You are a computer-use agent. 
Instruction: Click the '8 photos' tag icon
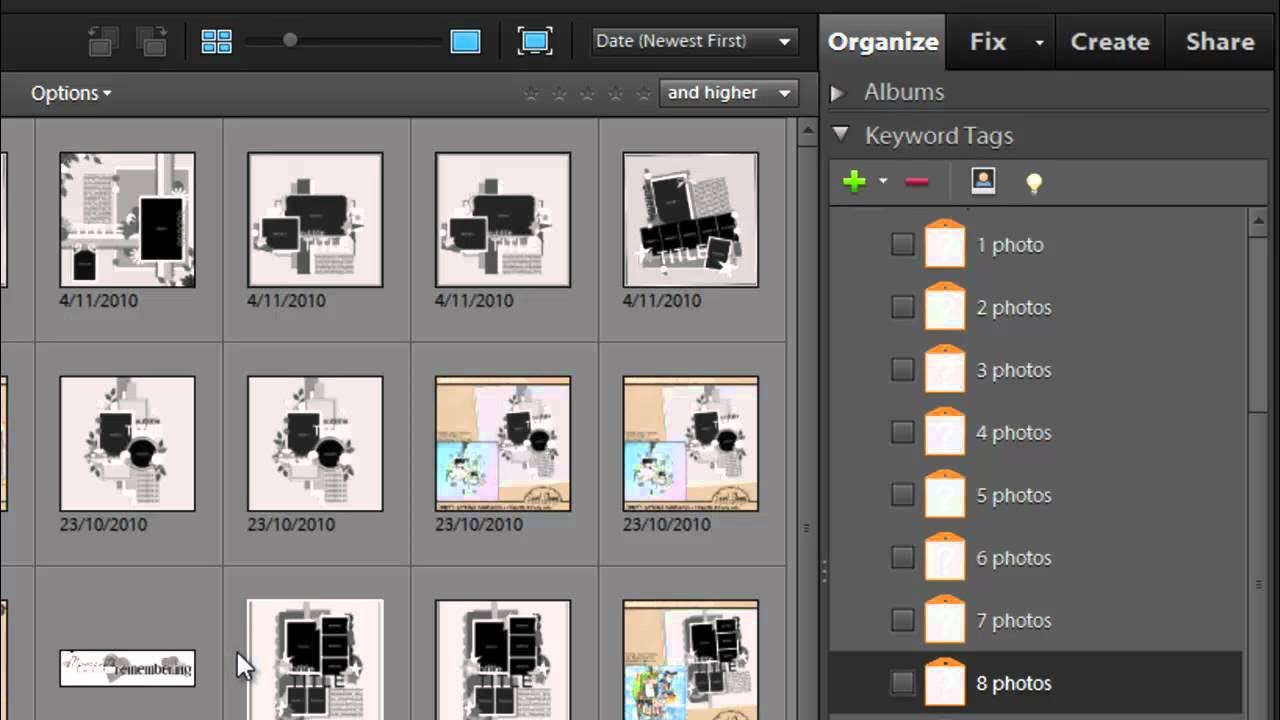coord(944,683)
